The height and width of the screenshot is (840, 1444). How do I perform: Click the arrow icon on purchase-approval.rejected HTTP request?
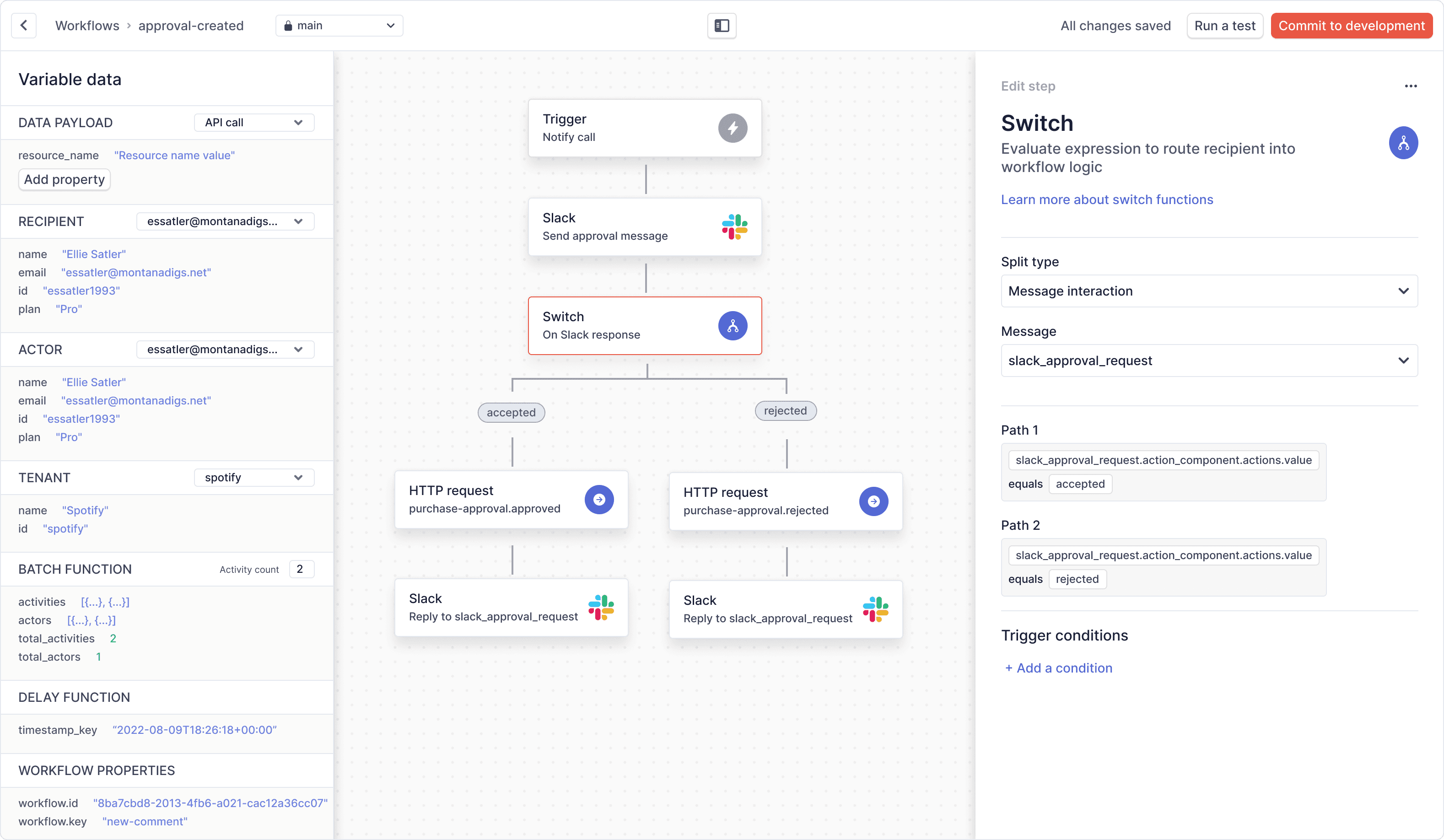[x=873, y=501]
